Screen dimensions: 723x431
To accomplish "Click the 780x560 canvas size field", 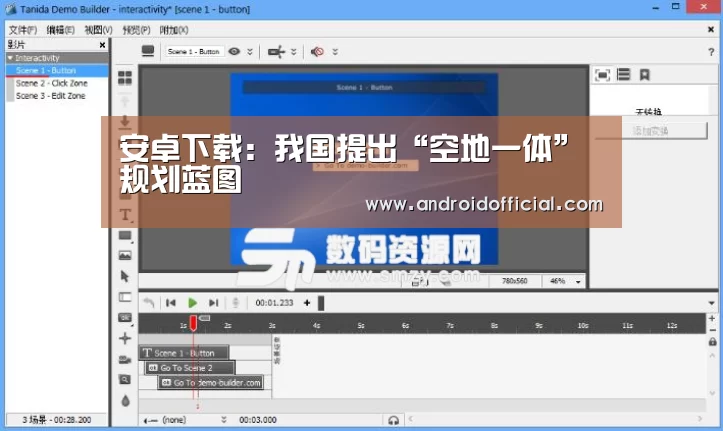I will (515, 281).
